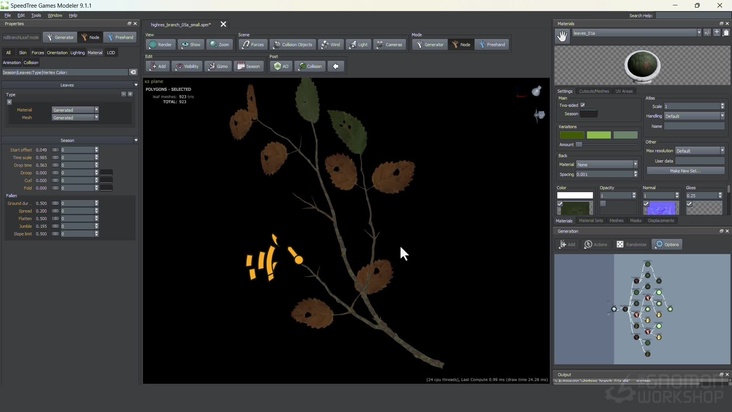
Task: Open the Back Material dropdown
Action: pos(606,164)
